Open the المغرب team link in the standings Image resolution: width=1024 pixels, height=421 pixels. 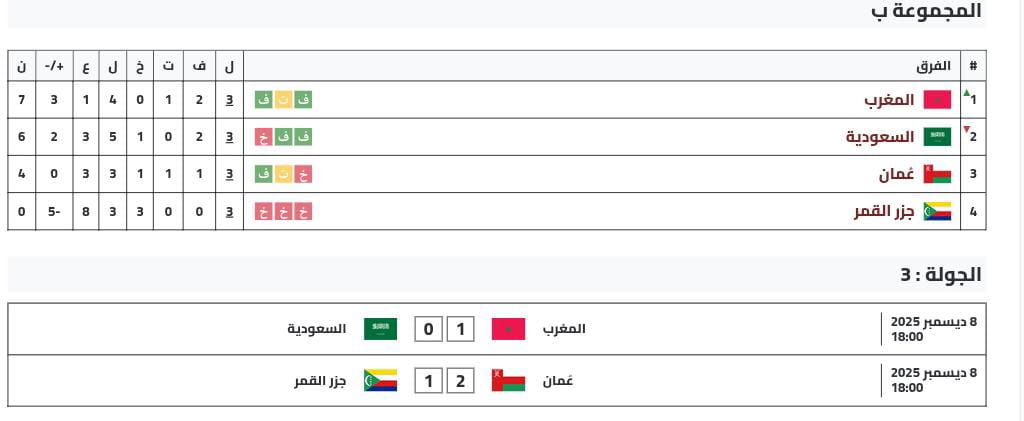coord(890,100)
